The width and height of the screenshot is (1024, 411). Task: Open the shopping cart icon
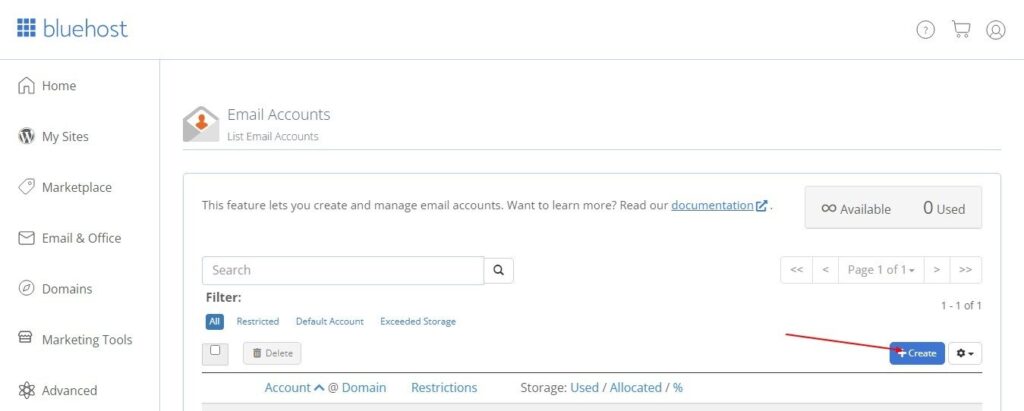point(961,30)
